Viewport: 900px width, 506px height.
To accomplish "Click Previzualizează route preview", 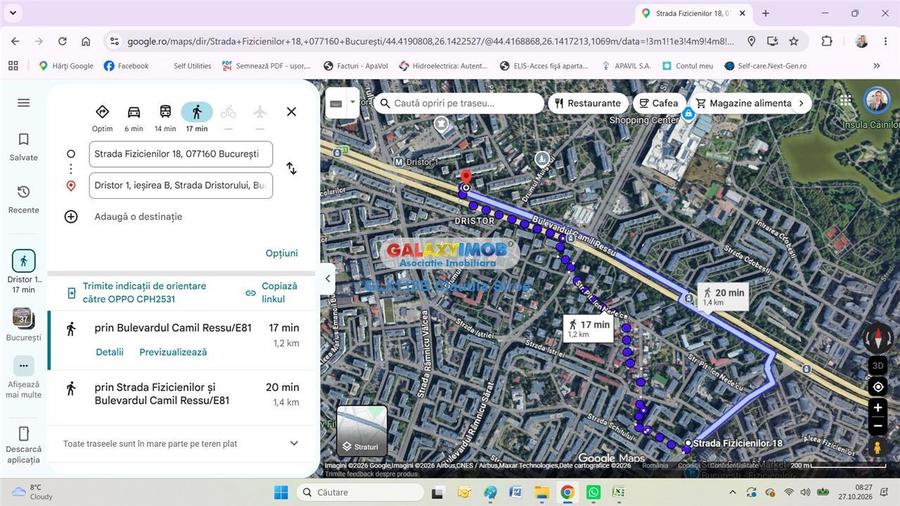I will [173, 352].
